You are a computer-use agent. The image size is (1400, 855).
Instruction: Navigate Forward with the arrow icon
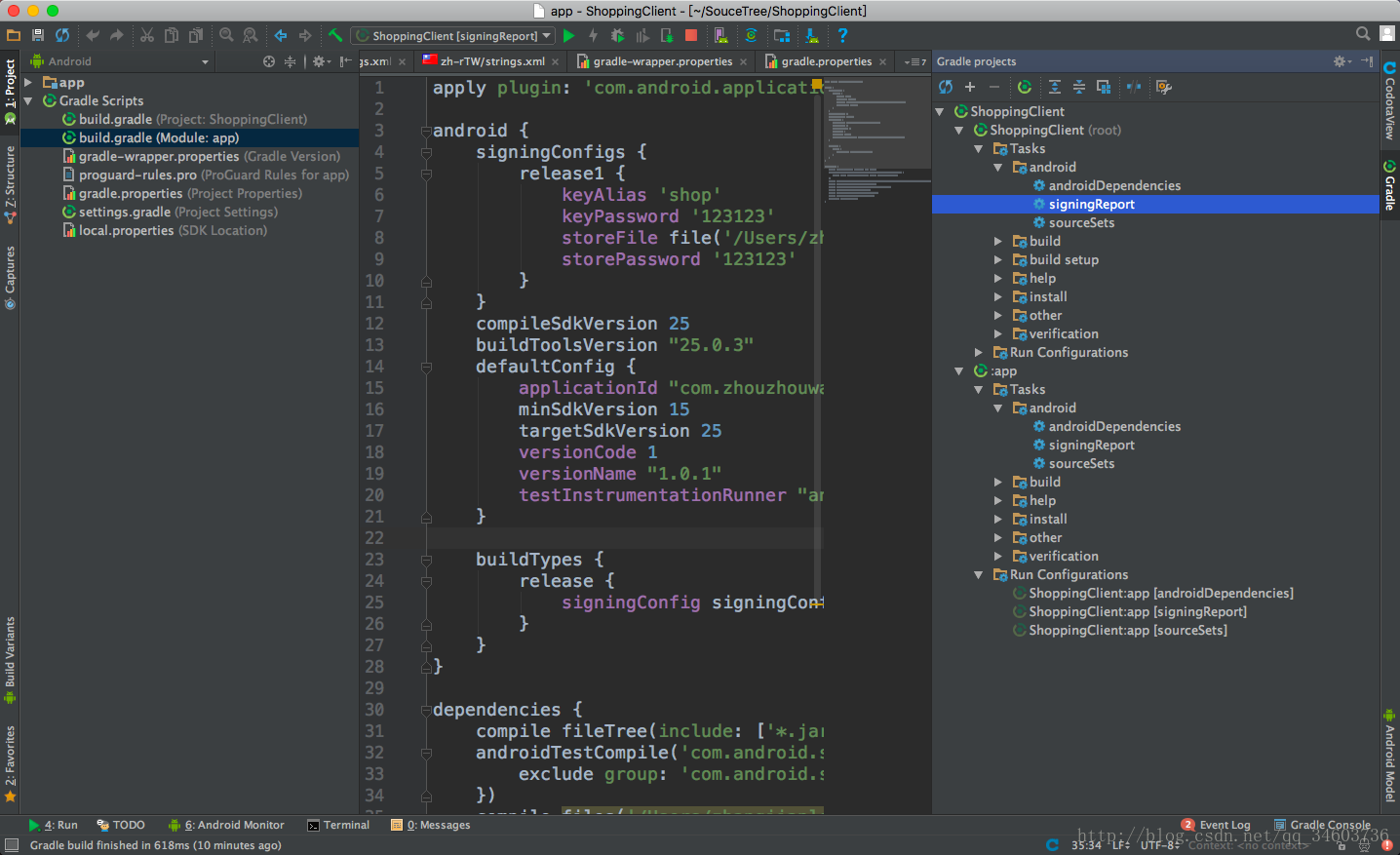(305, 35)
